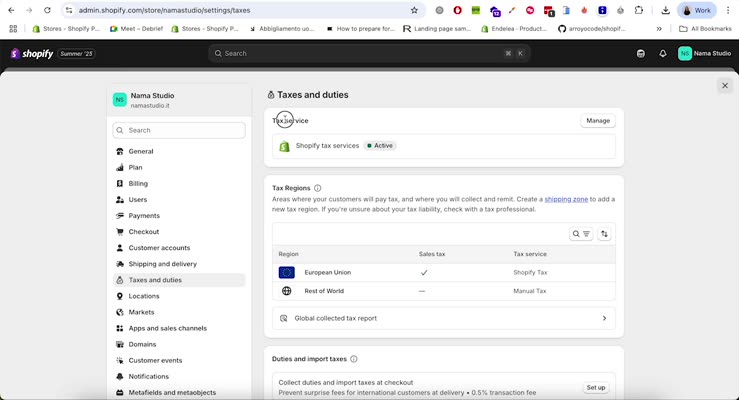Click the Shipping and delivery truck icon

120,264
